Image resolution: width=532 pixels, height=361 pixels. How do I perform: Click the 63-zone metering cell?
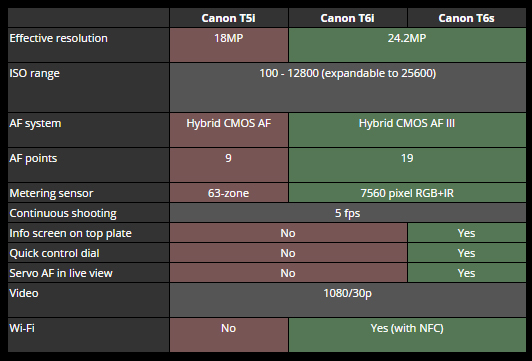pyautogui.click(x=229, y=193)
